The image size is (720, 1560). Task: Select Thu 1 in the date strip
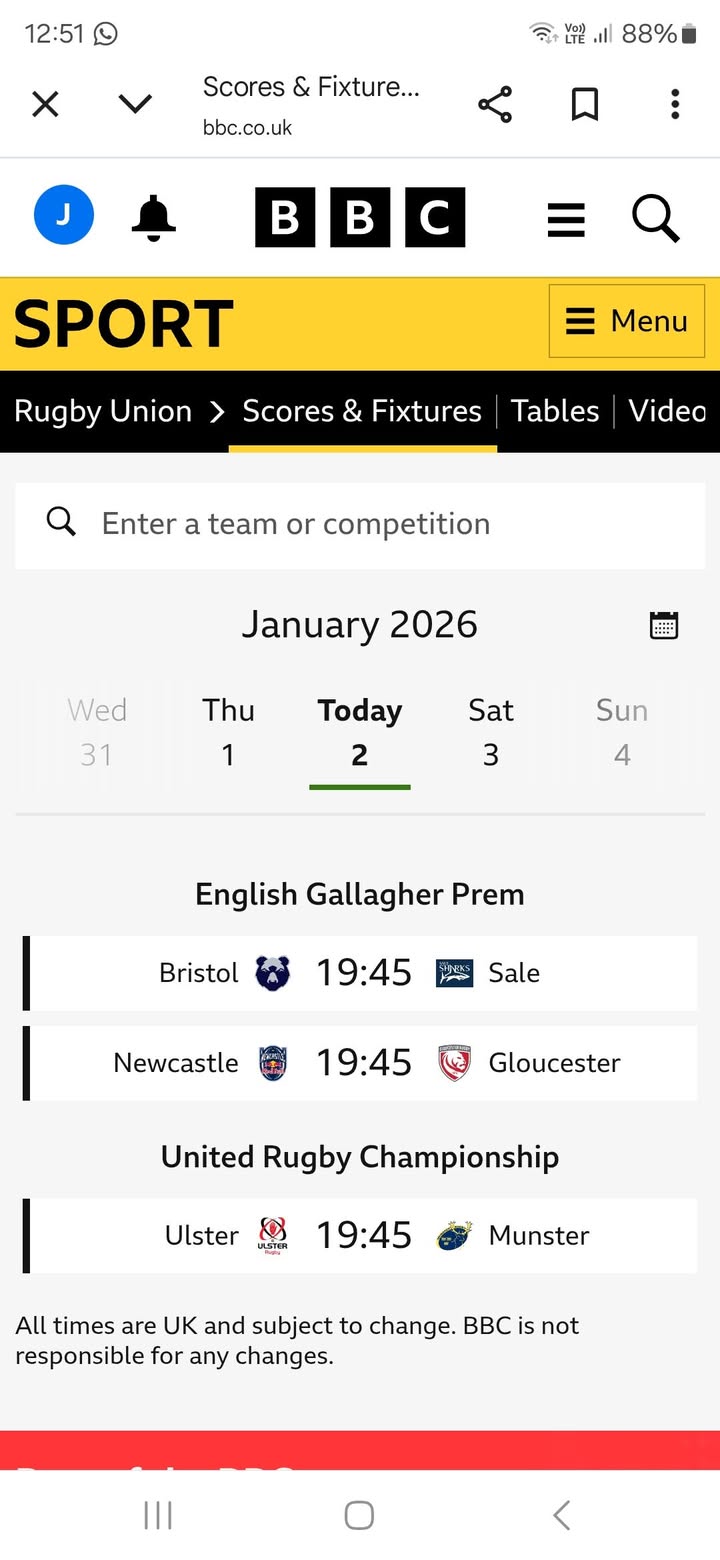pyautogui.click(x=228, y=732)
